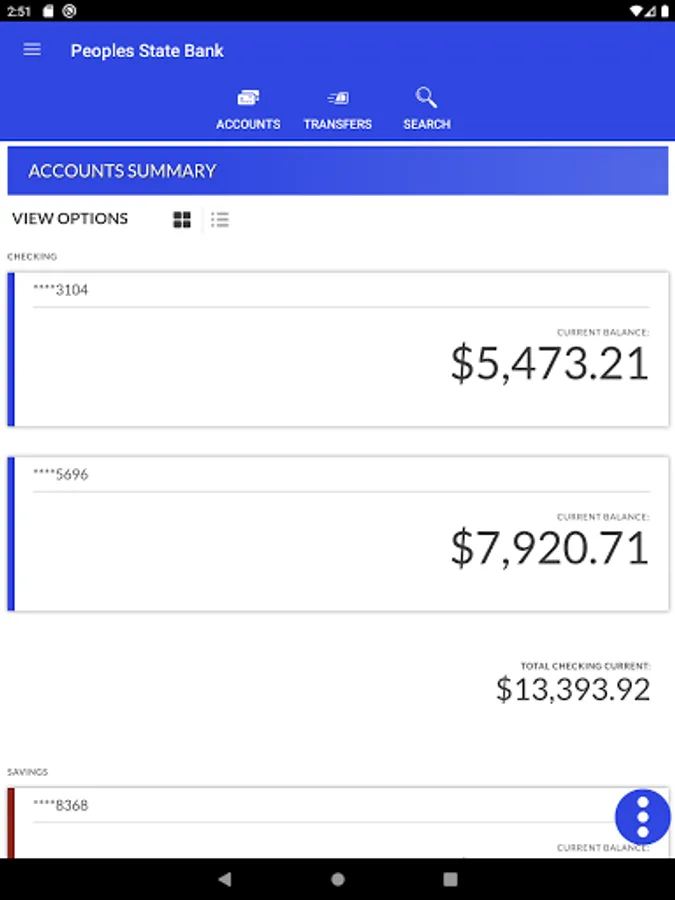The width and height of the screenshot is (675, 900).
Task: Open the hamburger navigation menu
Action: tap(32, 50)
